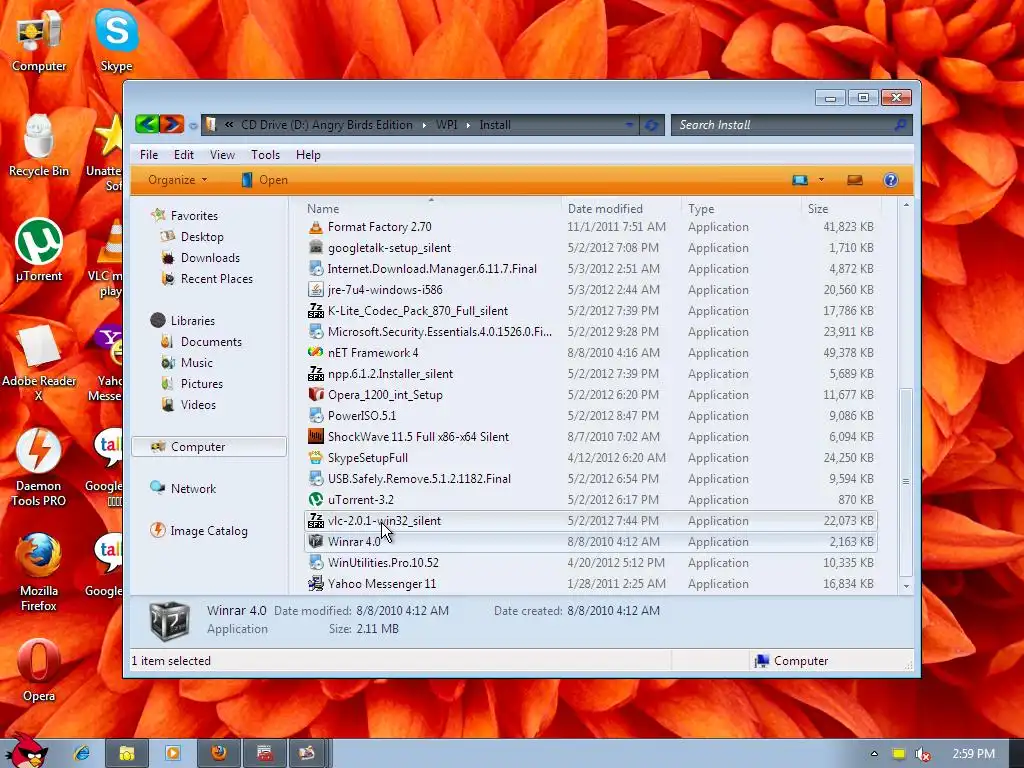Screen dimensions: 1024x768
Task: Click the refresh button next to address bar
Action: click(651, 125)
